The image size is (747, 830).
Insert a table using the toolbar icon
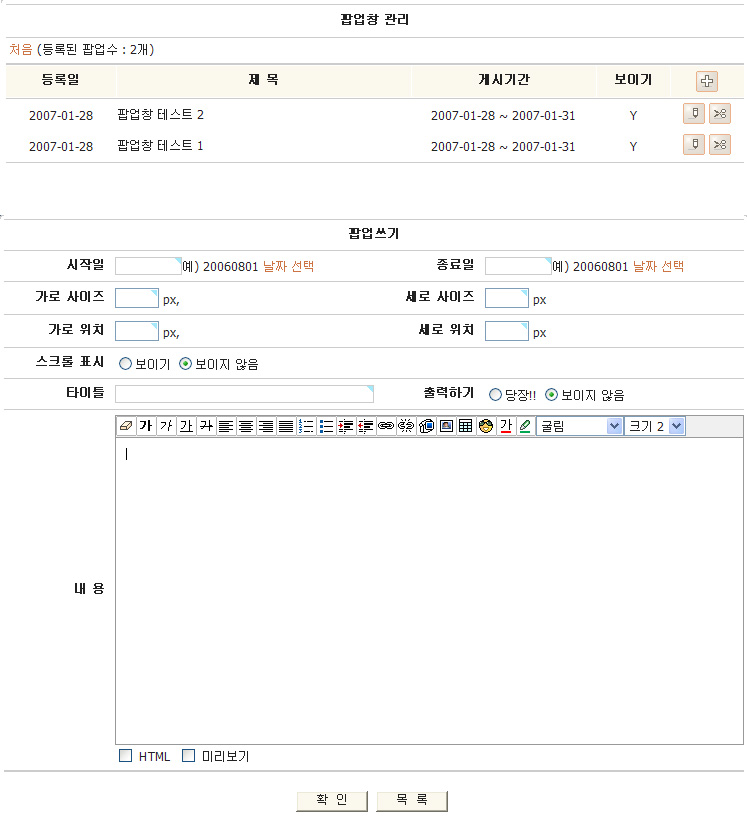[x=465, y=426]
